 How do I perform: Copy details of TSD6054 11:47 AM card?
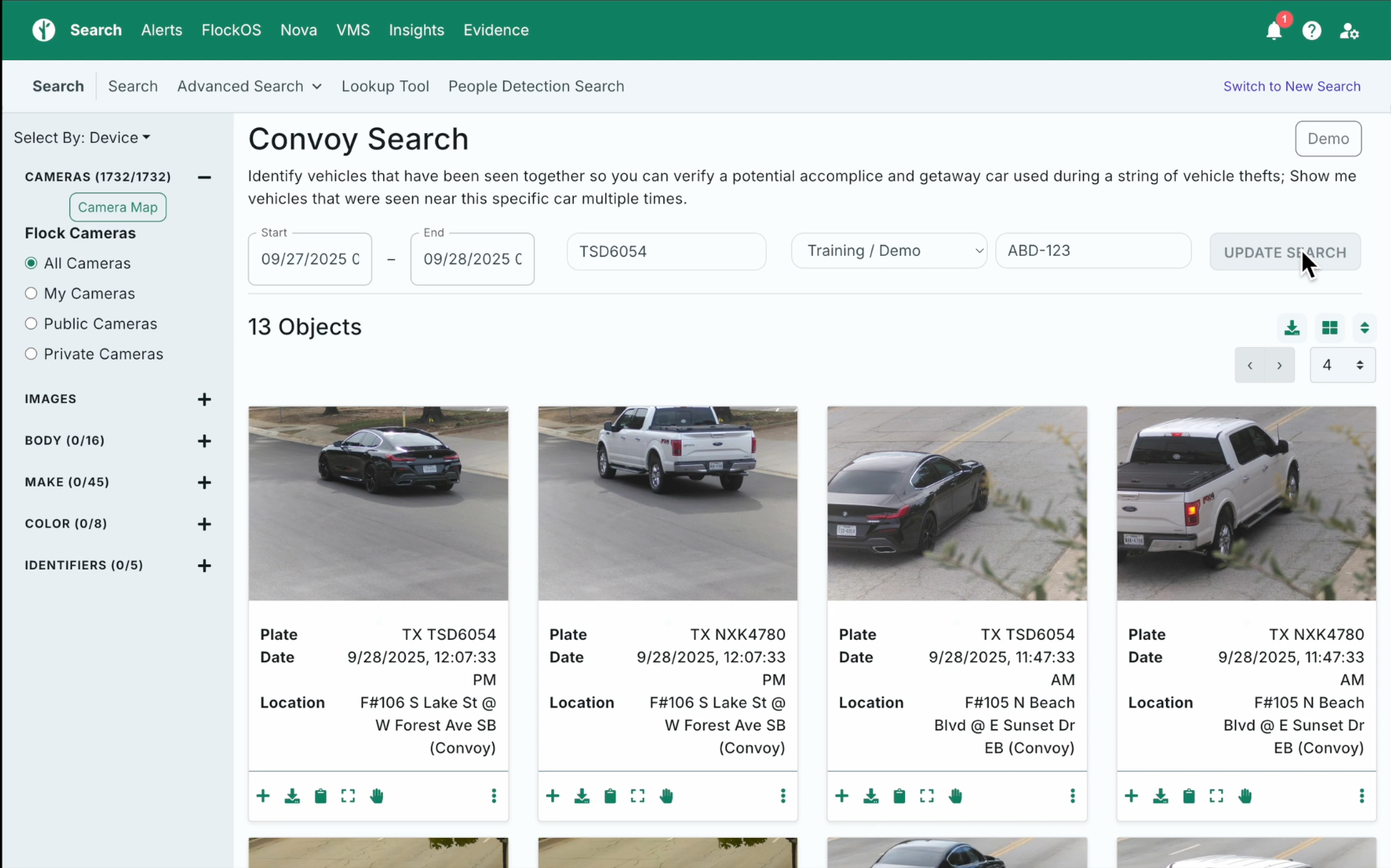pos(899,796)
